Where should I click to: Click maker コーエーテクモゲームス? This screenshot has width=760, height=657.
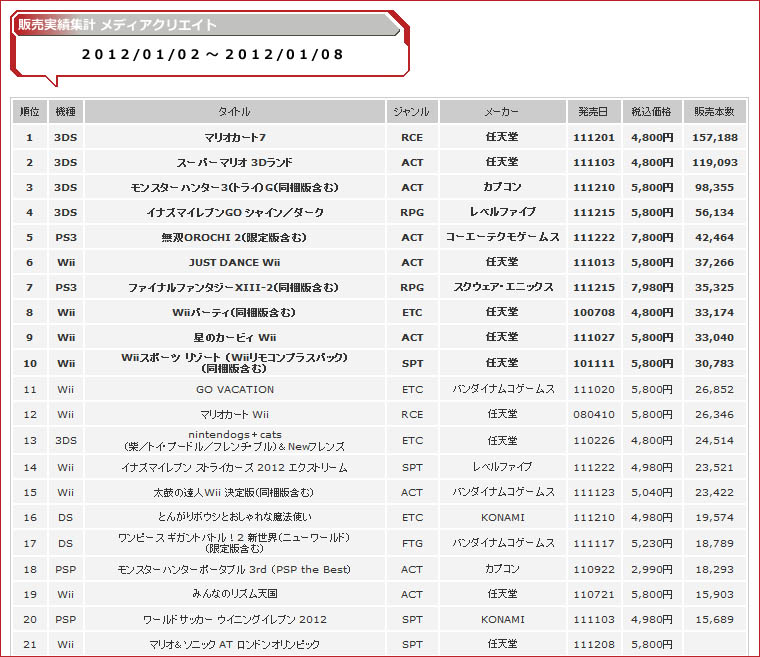click(x=502, y=237)
